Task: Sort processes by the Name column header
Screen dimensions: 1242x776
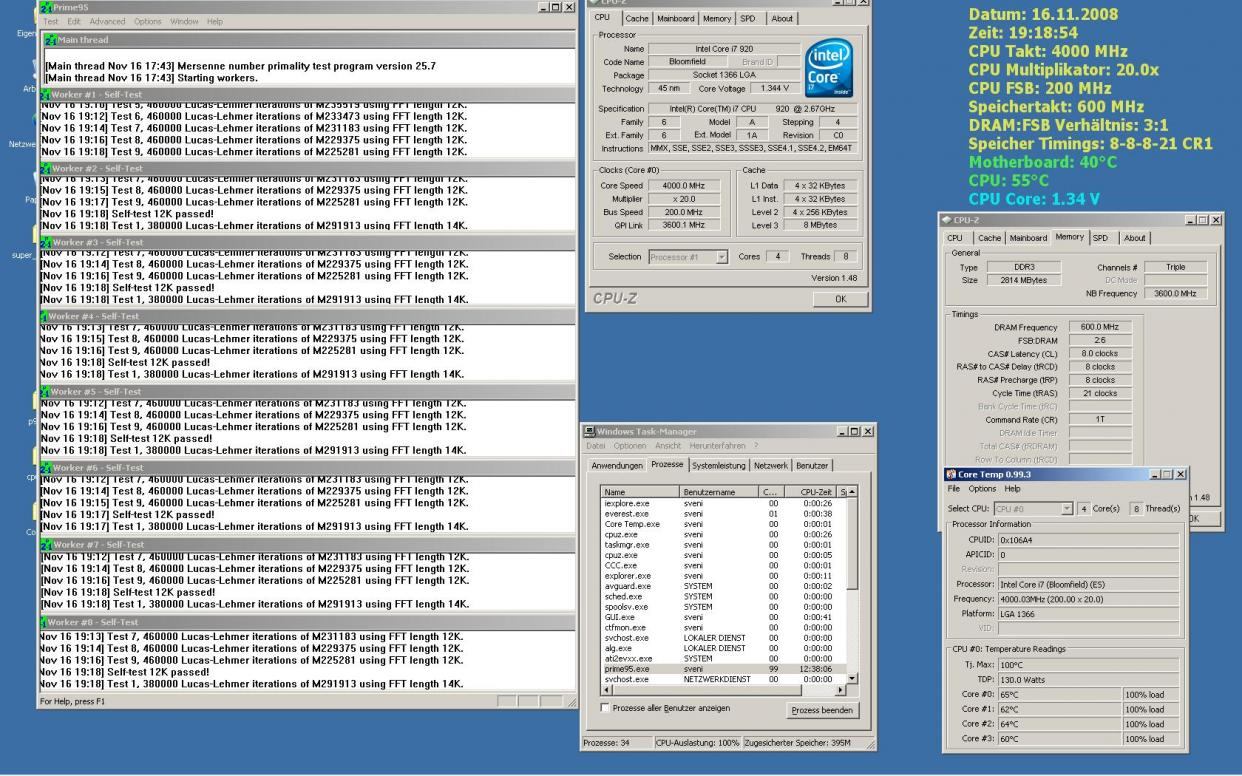Action: tap(640, 492)
